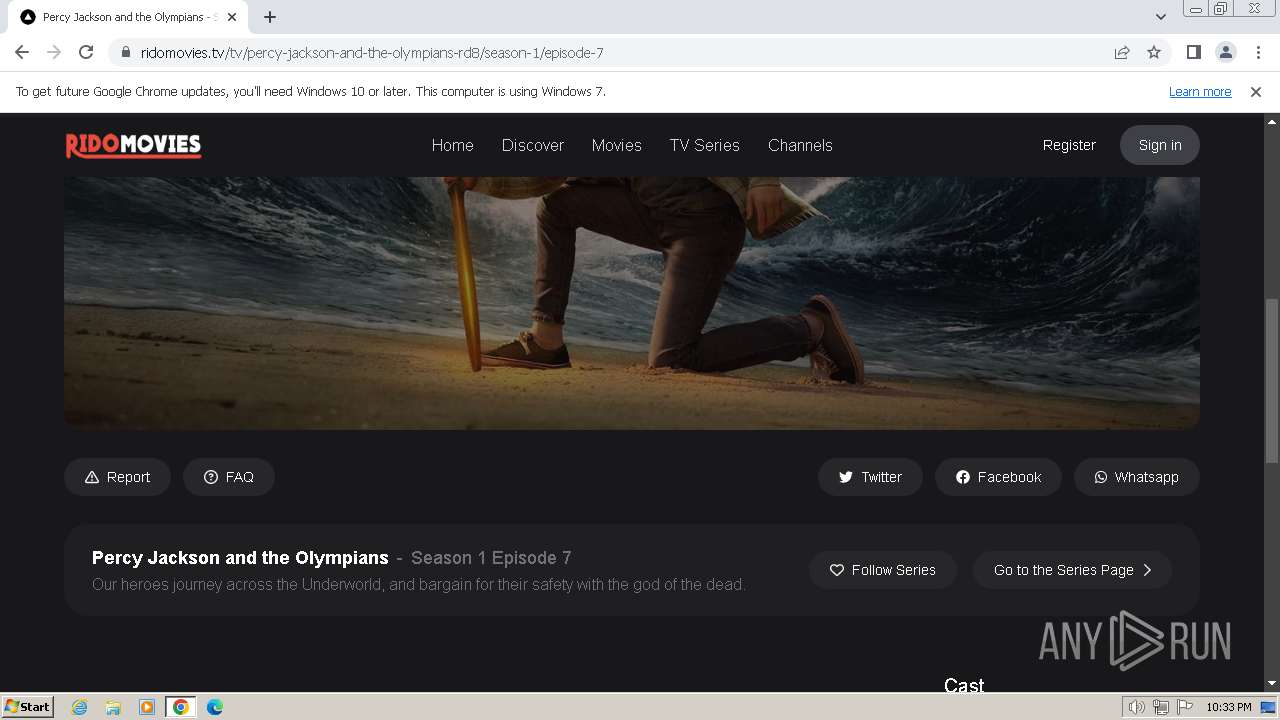
Task: Open the TV Series section
Action: (x=705, y=145)
